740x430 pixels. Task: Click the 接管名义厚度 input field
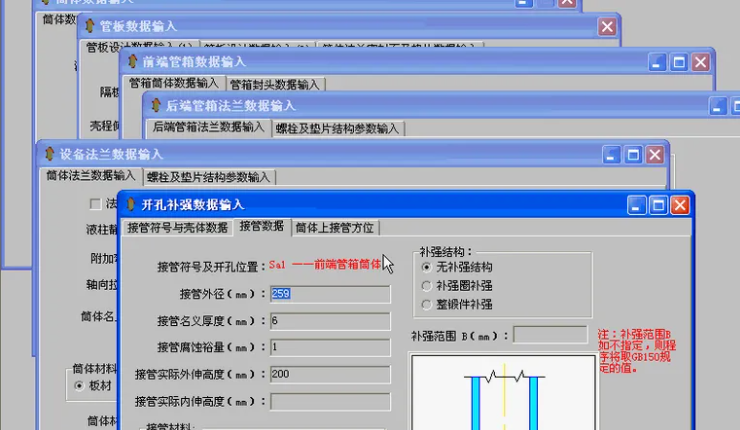330,321
